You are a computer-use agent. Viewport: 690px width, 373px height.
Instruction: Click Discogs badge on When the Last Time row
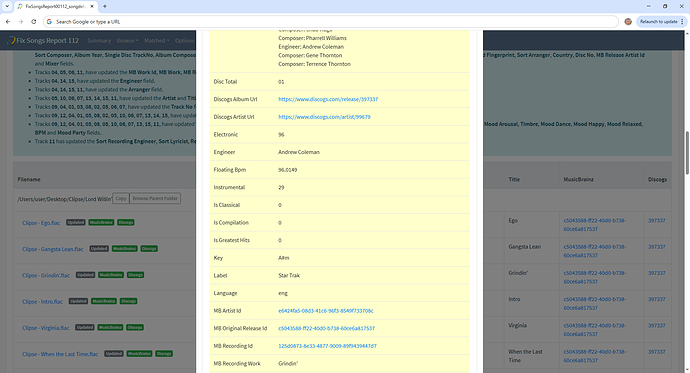pyautogui.click(x=164, y=354)
